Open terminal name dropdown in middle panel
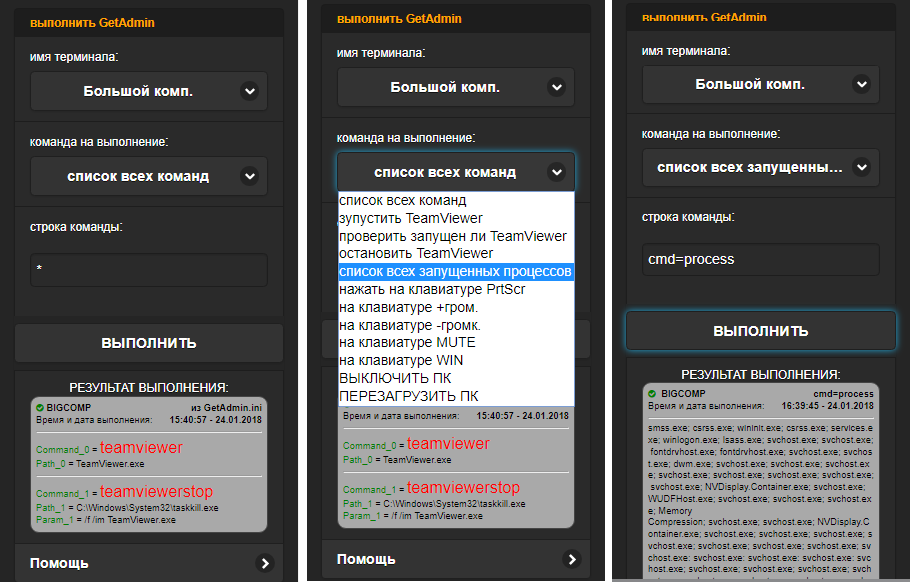 point(456,87)
